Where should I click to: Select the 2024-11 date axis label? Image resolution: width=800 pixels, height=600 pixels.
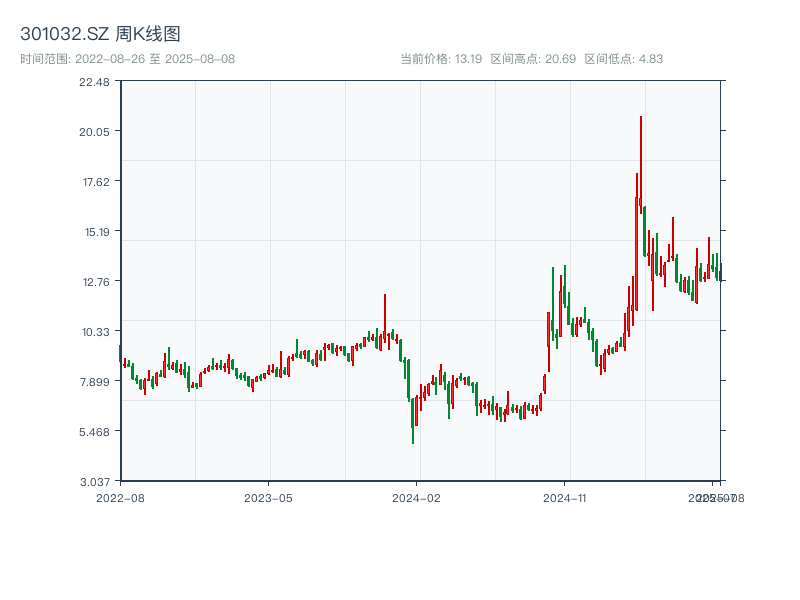565,497
